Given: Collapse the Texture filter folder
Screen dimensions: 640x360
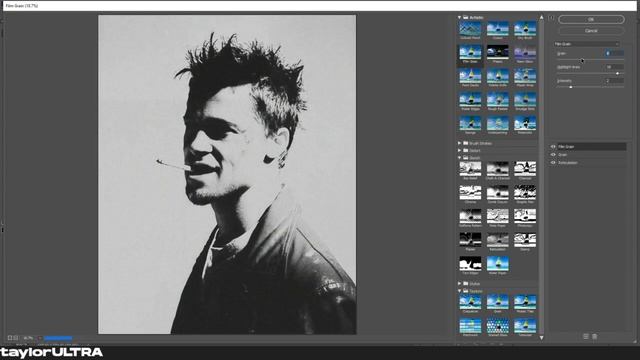Looking at the screenshot, I should click(x=459, y=291).
